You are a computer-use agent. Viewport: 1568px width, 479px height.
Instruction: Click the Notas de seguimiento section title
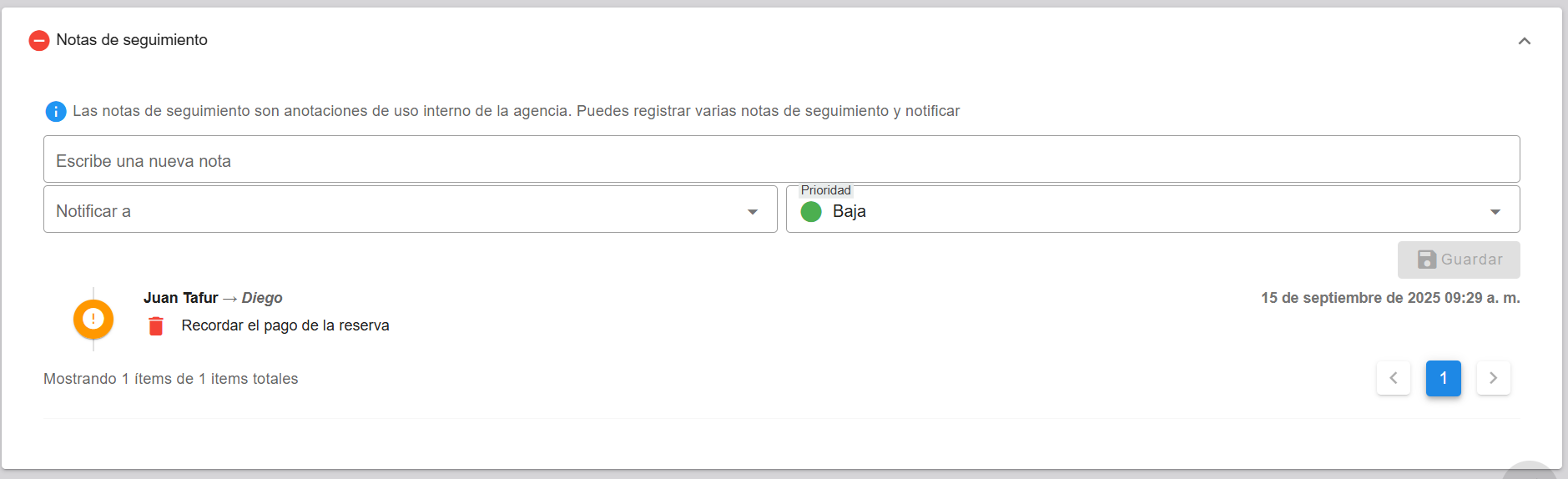coord(132,40)
